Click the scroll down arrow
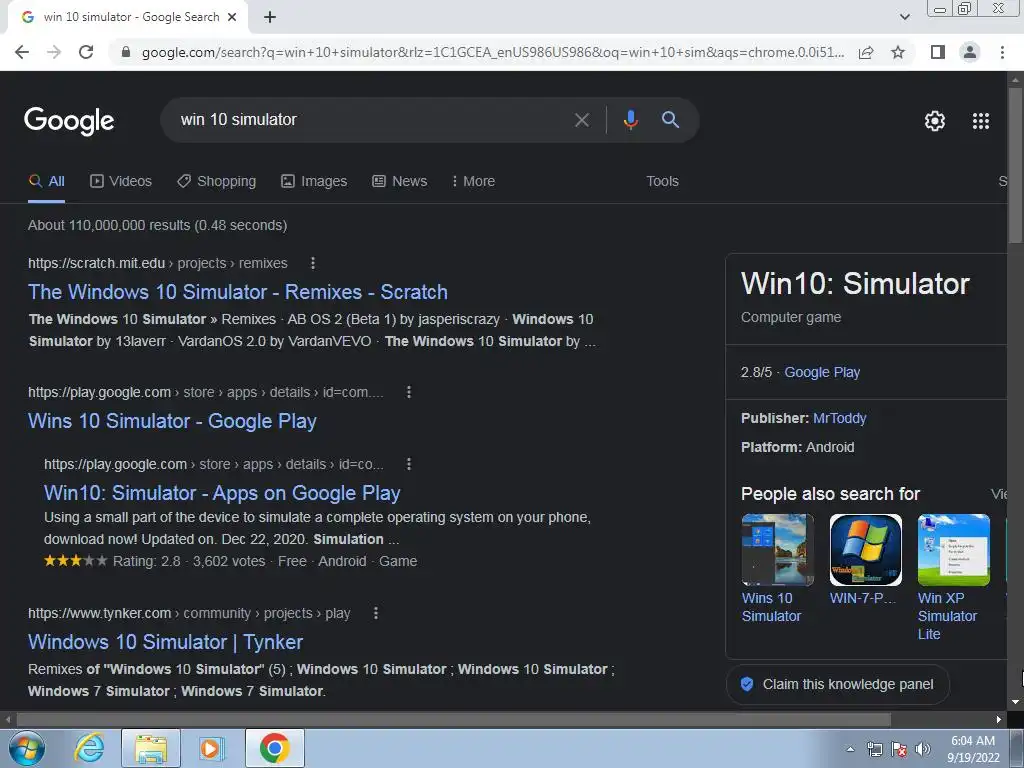The image size is (1024, 768). click(1015, 702)
